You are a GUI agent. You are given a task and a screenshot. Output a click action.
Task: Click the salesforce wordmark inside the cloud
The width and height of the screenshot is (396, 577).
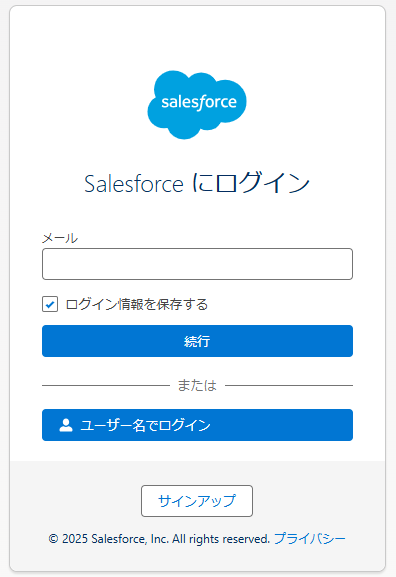click(x=199, y=102)
